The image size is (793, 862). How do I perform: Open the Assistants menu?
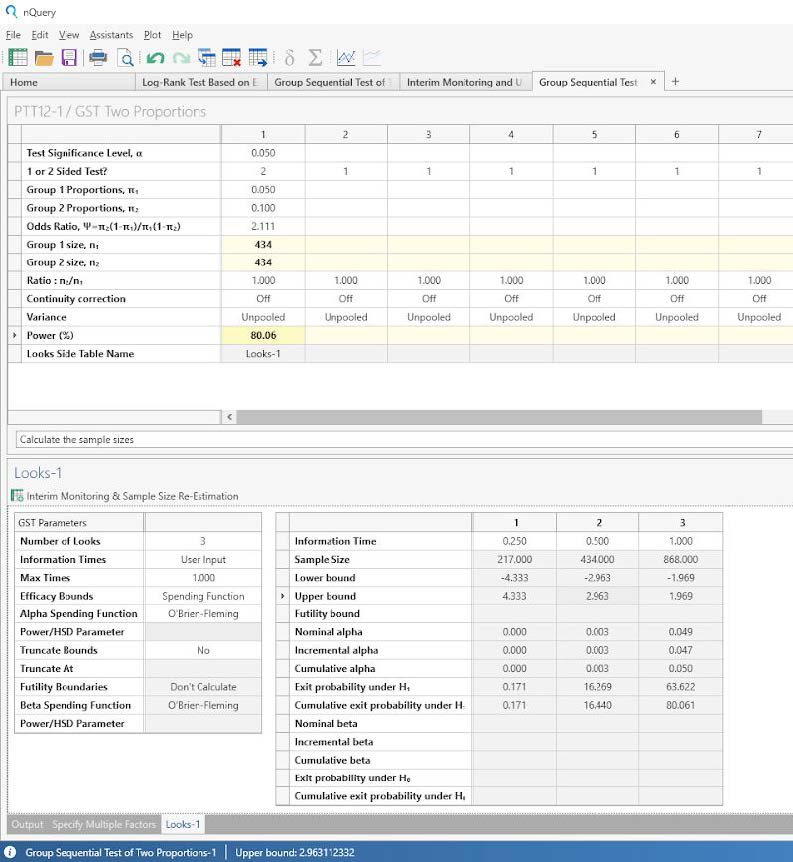[x=111, y=35]
